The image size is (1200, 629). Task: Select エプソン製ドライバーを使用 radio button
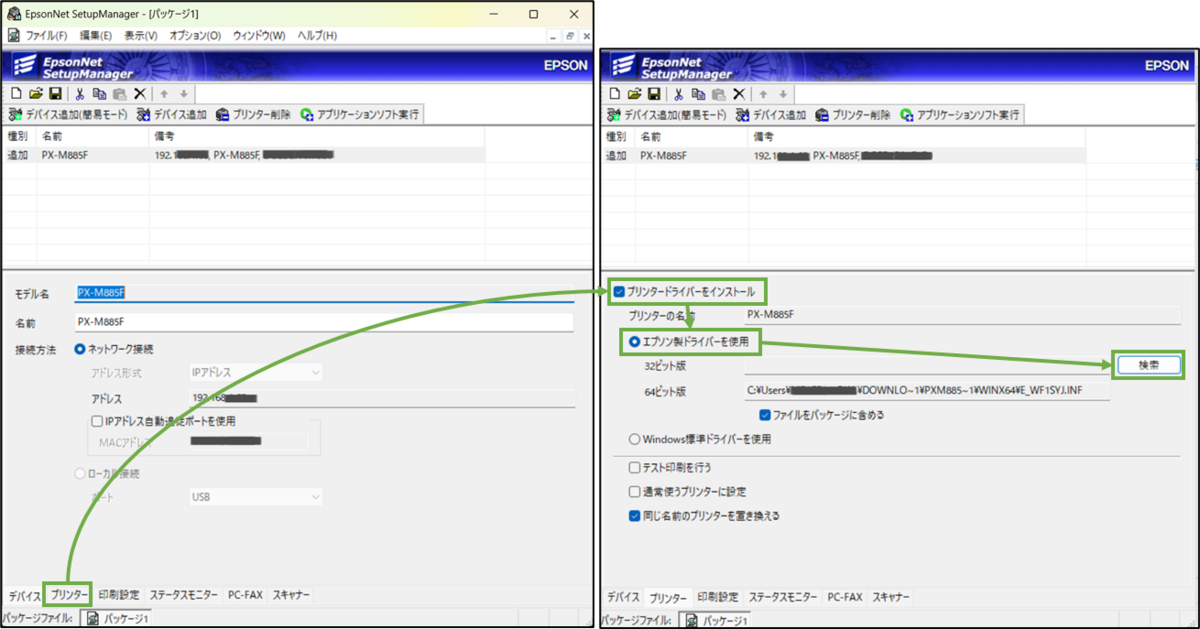click(634, 342)
